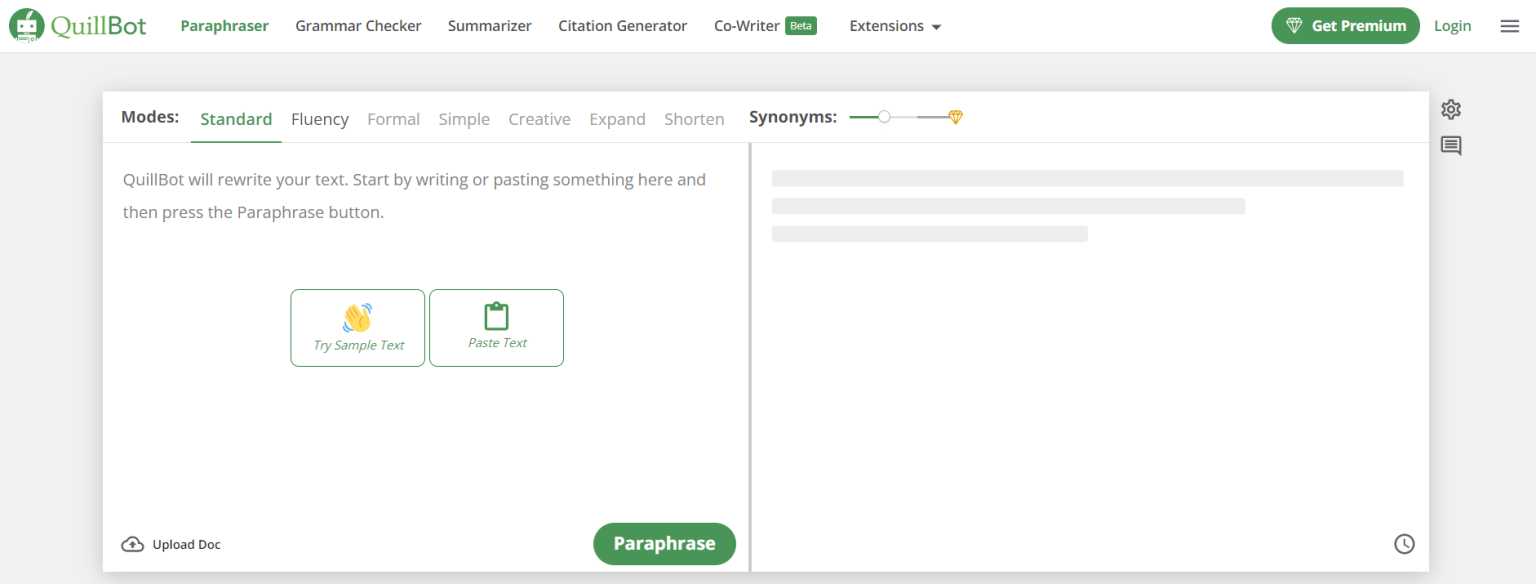
Task: Click the premium diamond on synonyms slider
Action: click(955, 117)
